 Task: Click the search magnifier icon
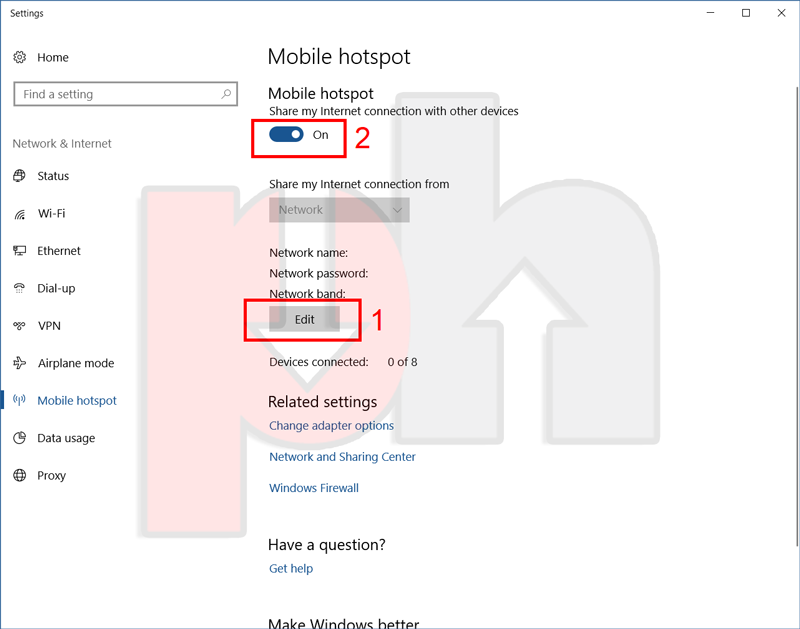(x=226, y=94)
